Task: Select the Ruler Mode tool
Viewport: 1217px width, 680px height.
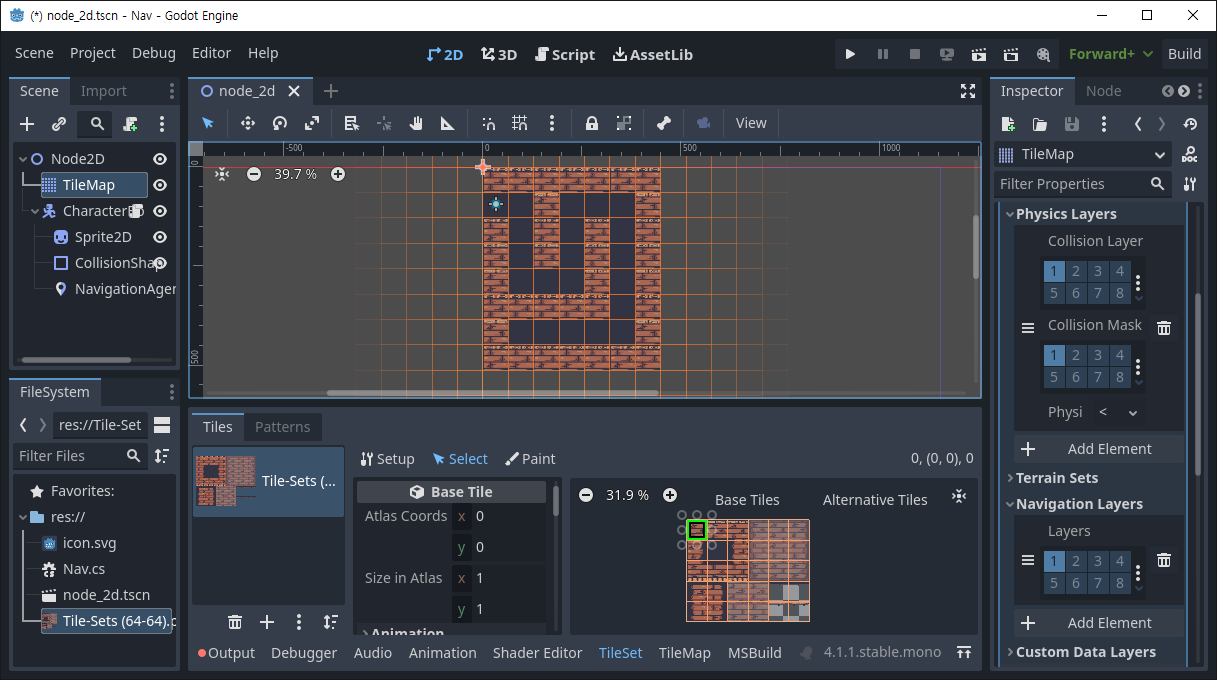Action: [x=448, y=123]
